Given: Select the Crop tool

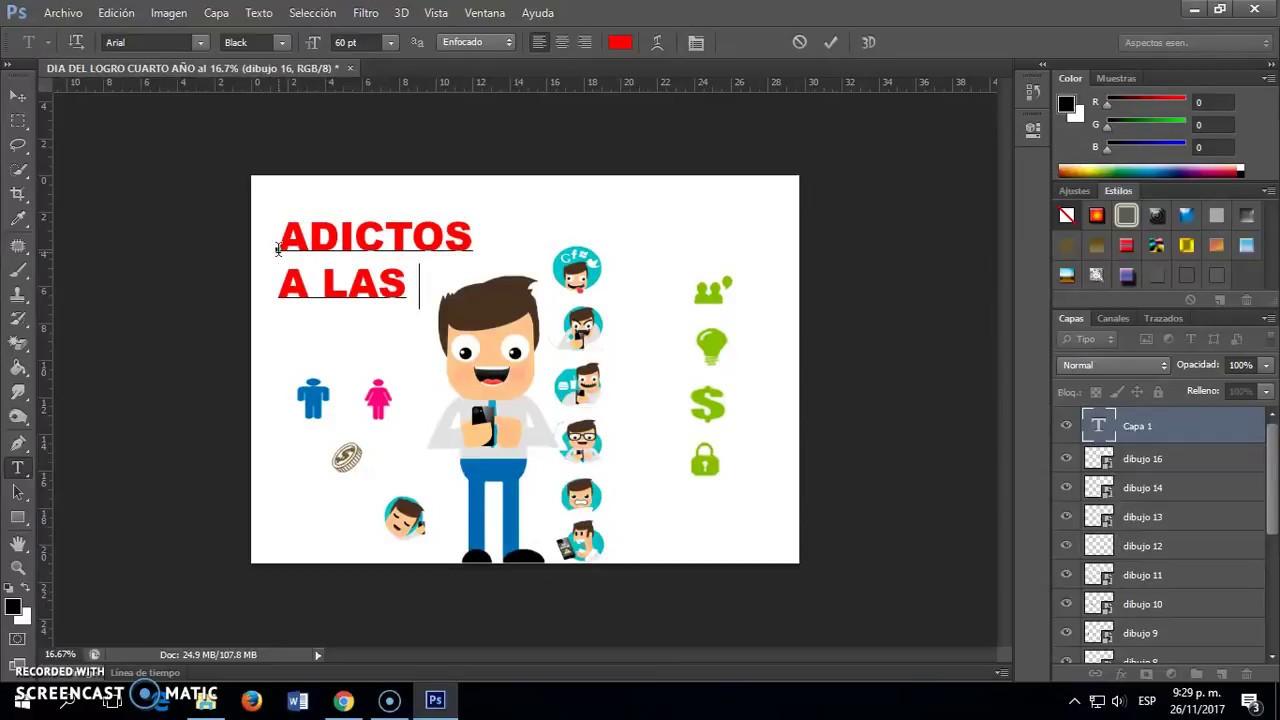Looking at the screenshot, I should pos(18,194).
